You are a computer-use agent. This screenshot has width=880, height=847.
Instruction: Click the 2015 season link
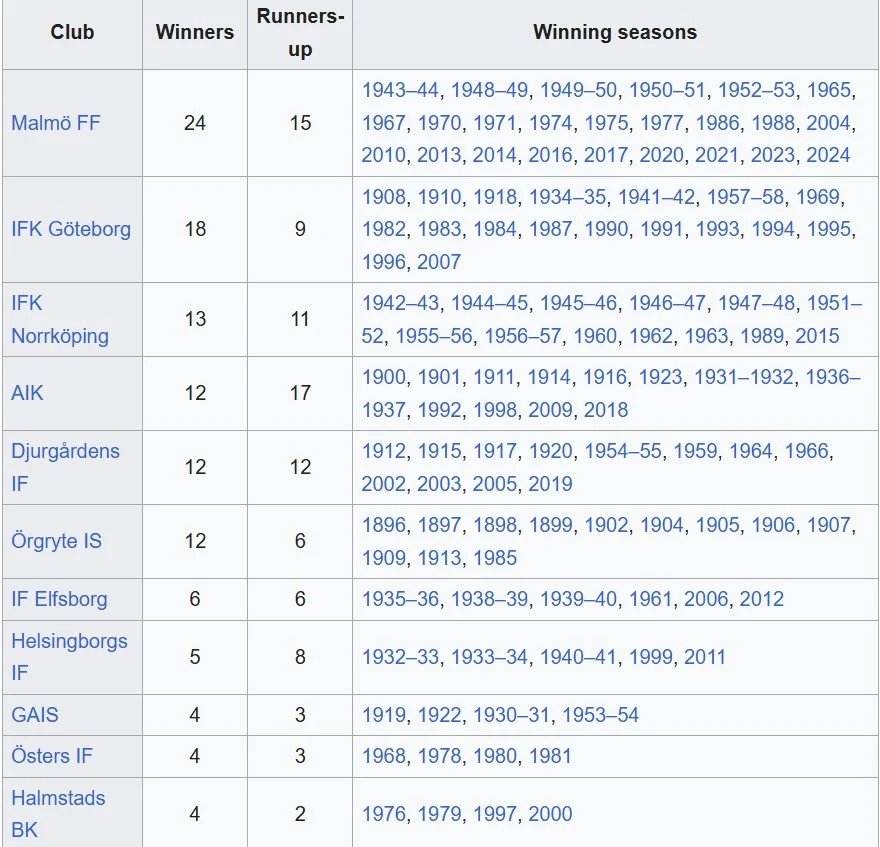click(x=817, y=336)
